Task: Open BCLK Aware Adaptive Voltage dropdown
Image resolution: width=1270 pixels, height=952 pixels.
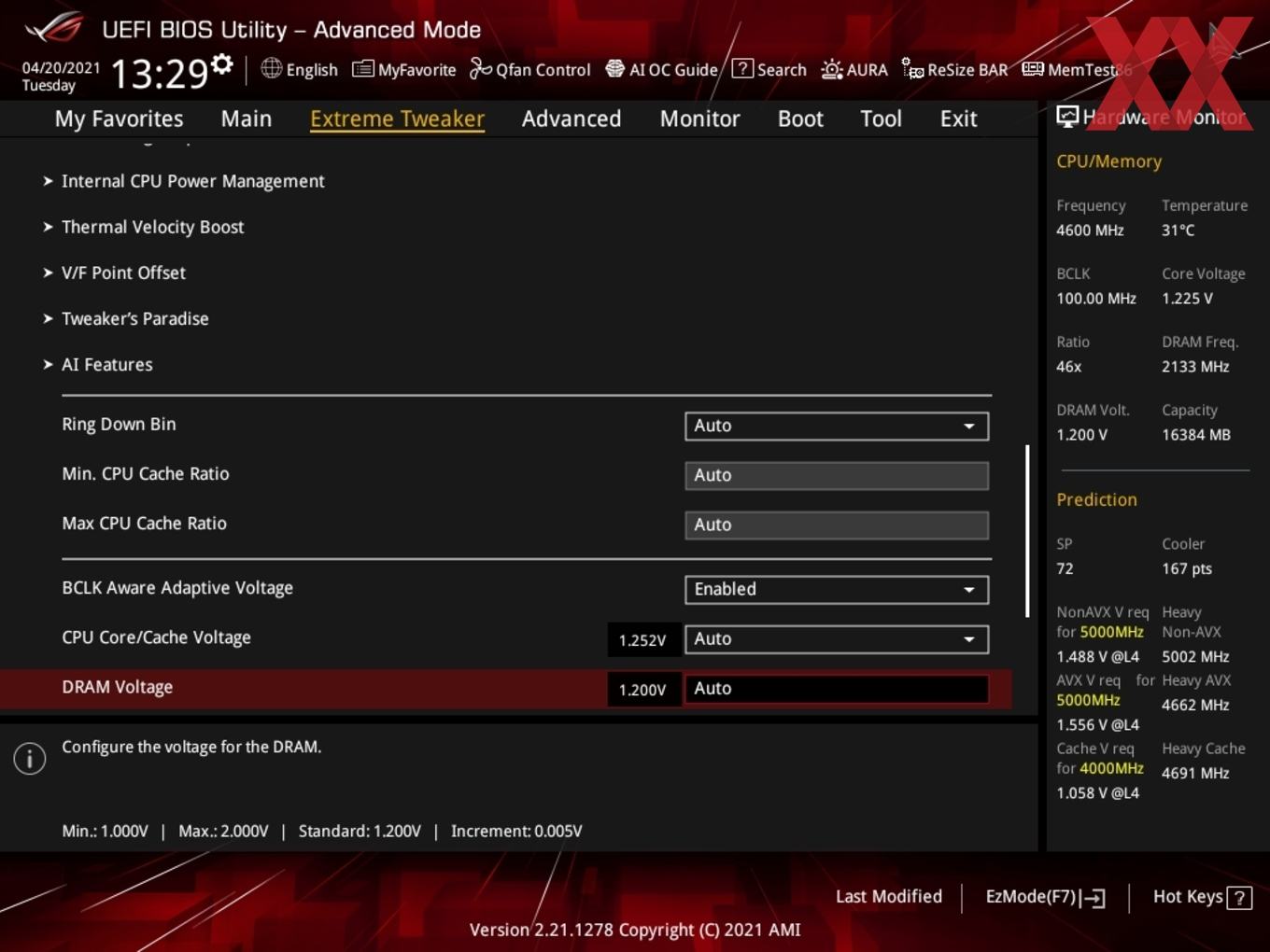Action: [837, 589]
